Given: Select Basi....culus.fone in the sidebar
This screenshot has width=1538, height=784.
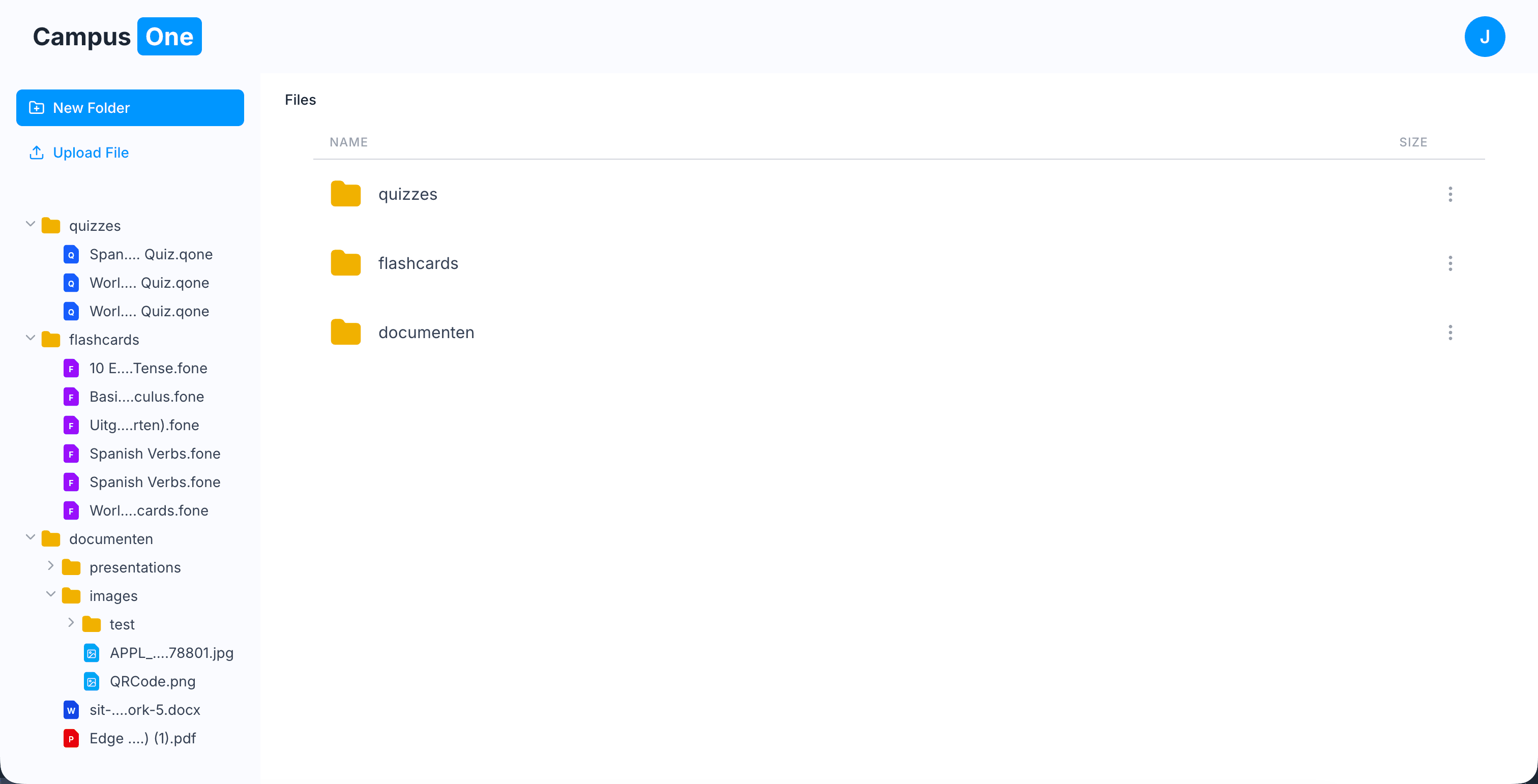Looking at the screenshot, I should pyautogui.click(x=146, y=397).
